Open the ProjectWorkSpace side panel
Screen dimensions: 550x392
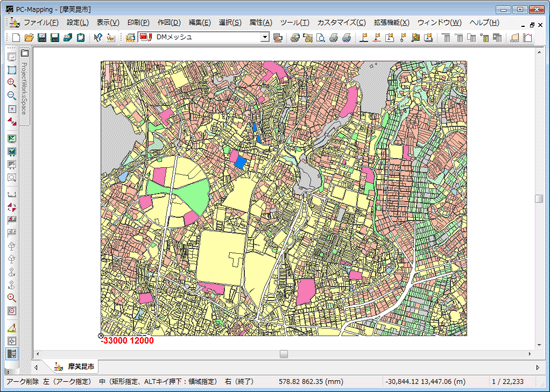tap(25, 86)
